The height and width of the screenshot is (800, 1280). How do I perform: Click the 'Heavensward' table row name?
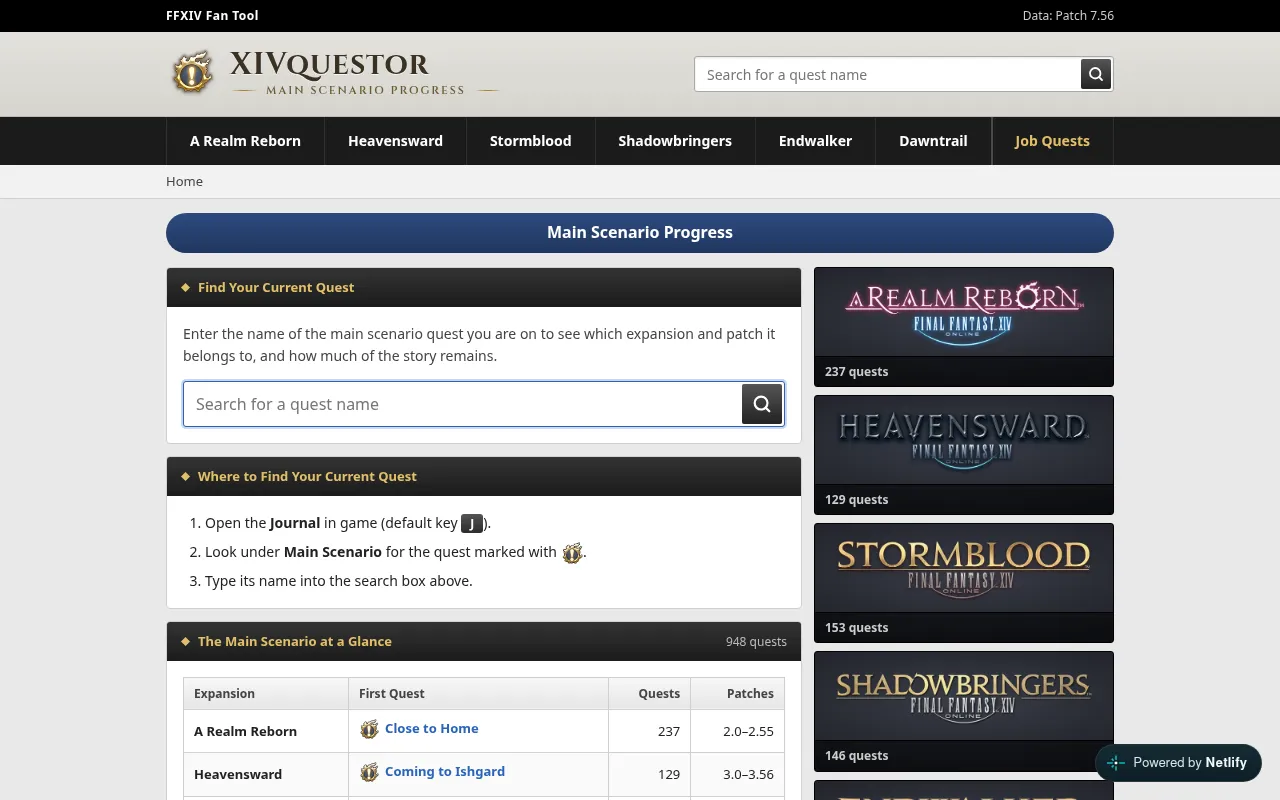pyautogui.click(x=238, y=774)
